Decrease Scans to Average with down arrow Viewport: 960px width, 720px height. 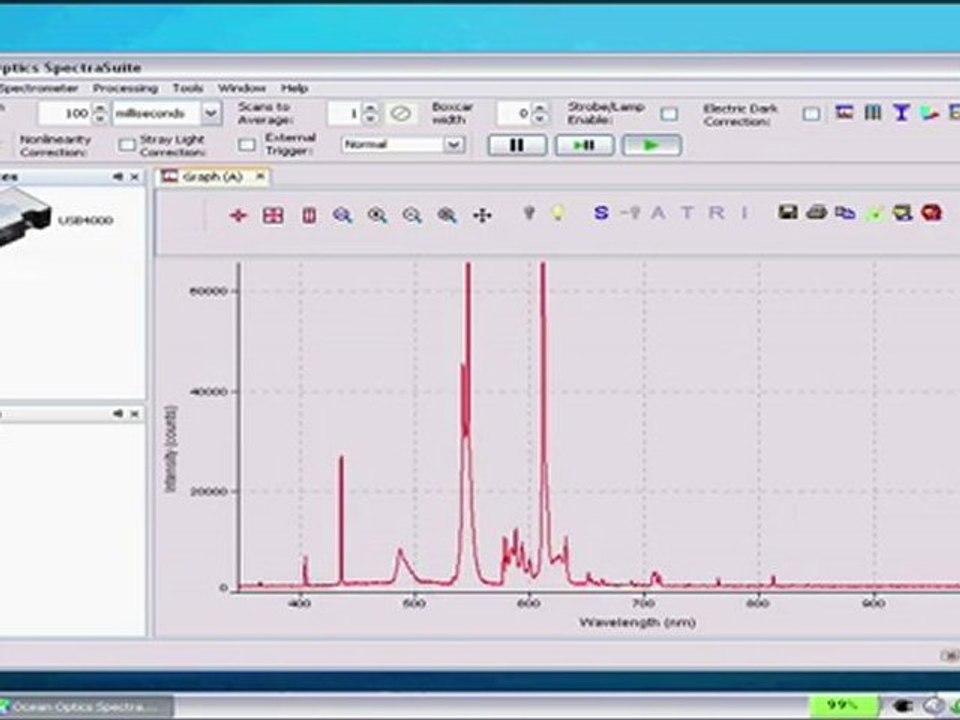pos(370,119)
